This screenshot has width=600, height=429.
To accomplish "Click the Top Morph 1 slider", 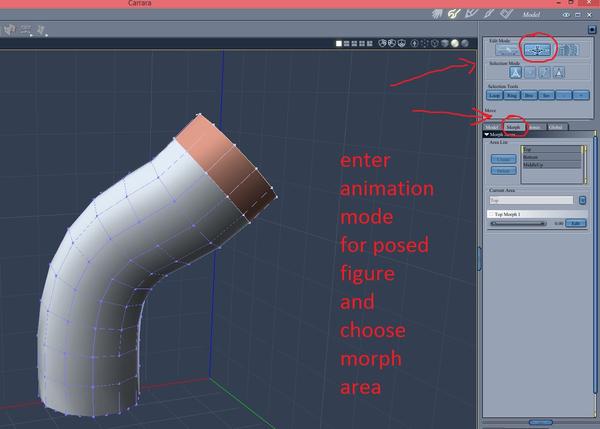I will 518,223.
